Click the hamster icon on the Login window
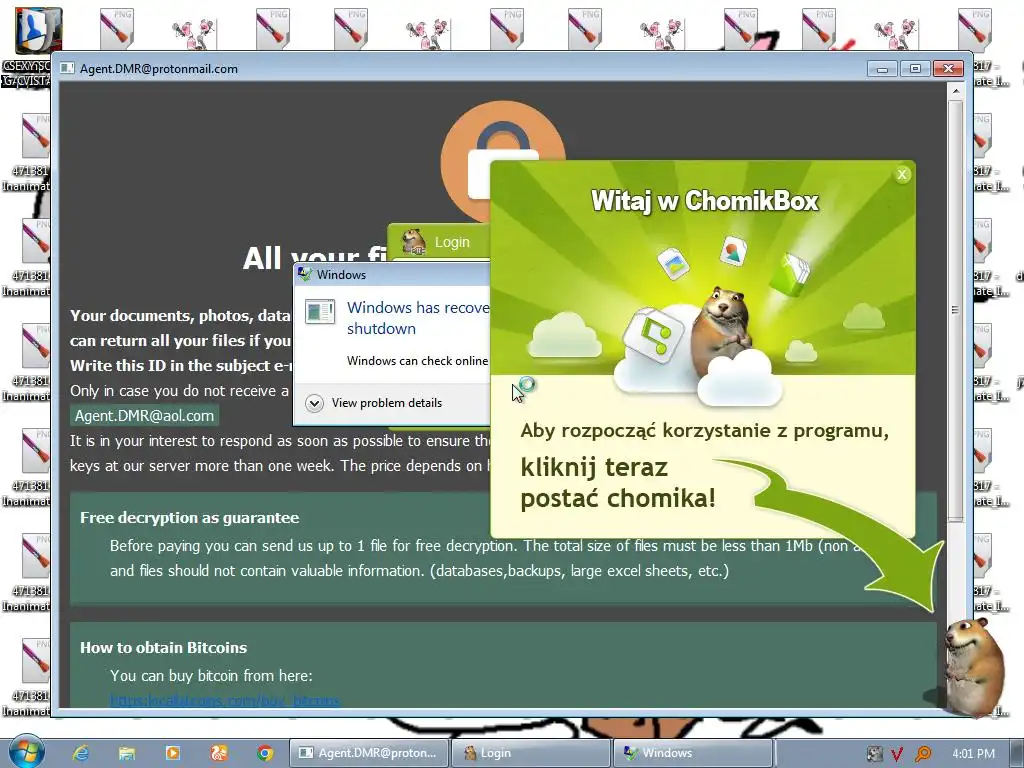 click(413, 242)
